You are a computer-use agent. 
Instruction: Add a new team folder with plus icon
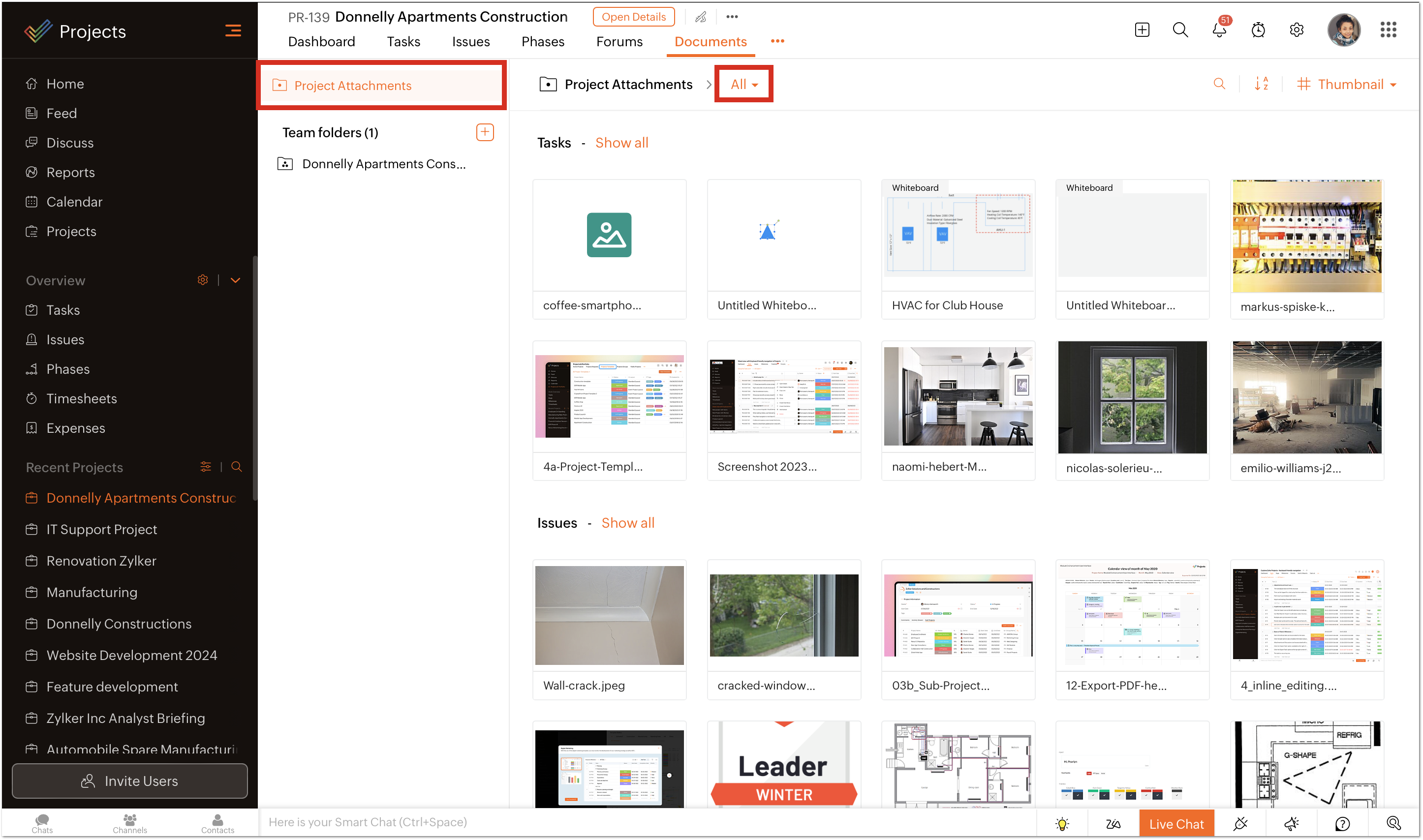coord(485,132)
